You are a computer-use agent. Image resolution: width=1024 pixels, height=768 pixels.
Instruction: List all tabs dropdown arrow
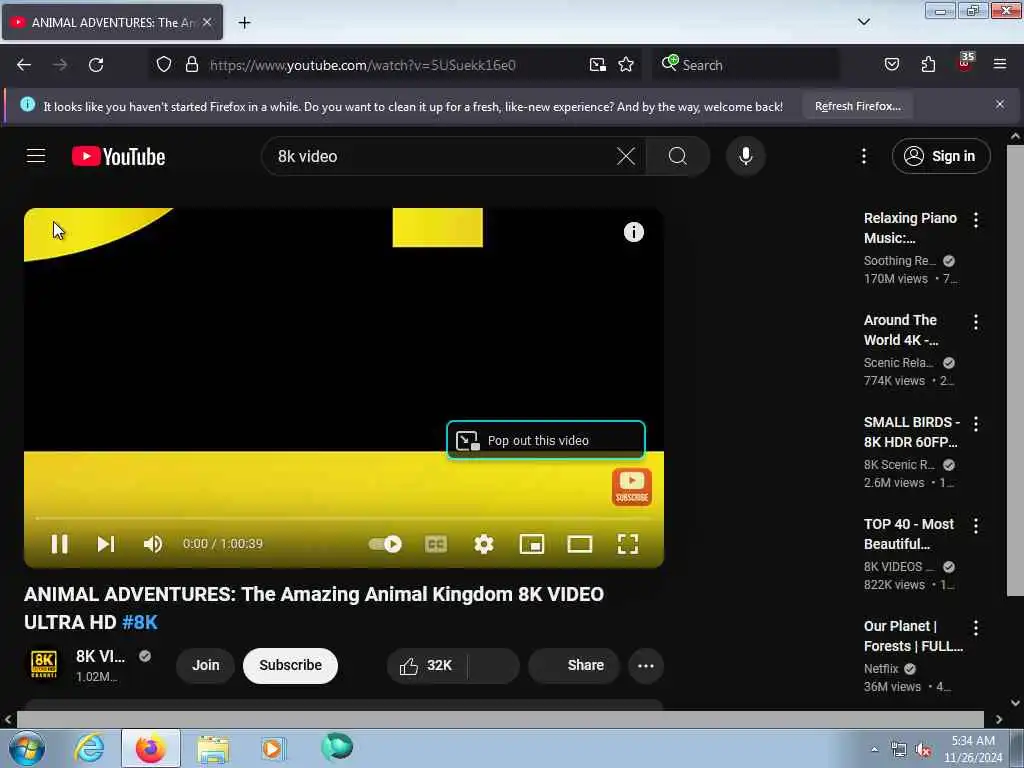[x=863, y=22]
